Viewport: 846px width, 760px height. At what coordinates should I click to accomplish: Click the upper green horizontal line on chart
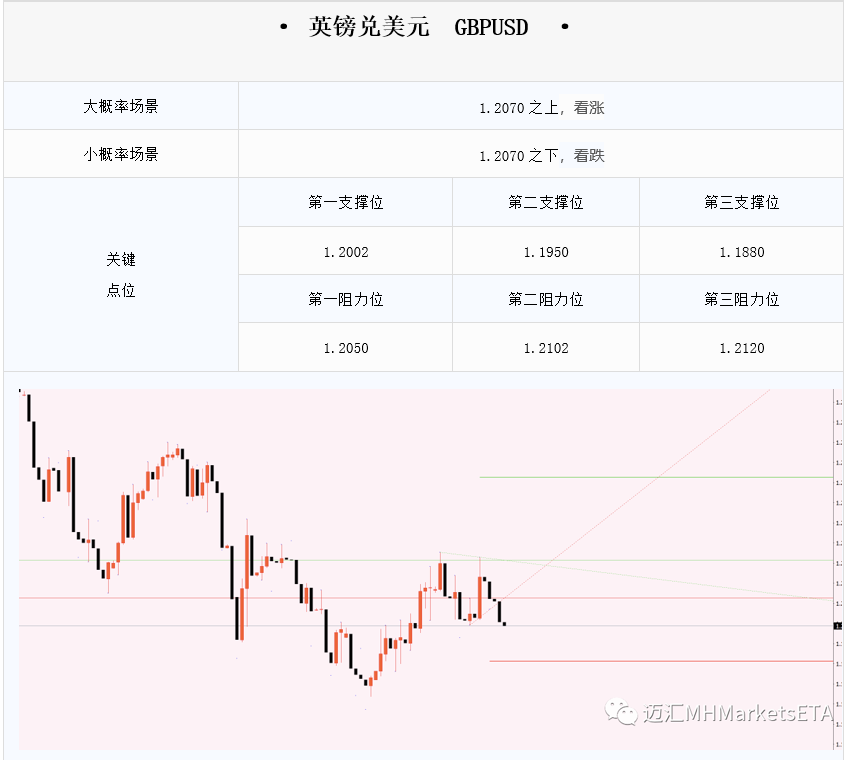pos(656,477)
